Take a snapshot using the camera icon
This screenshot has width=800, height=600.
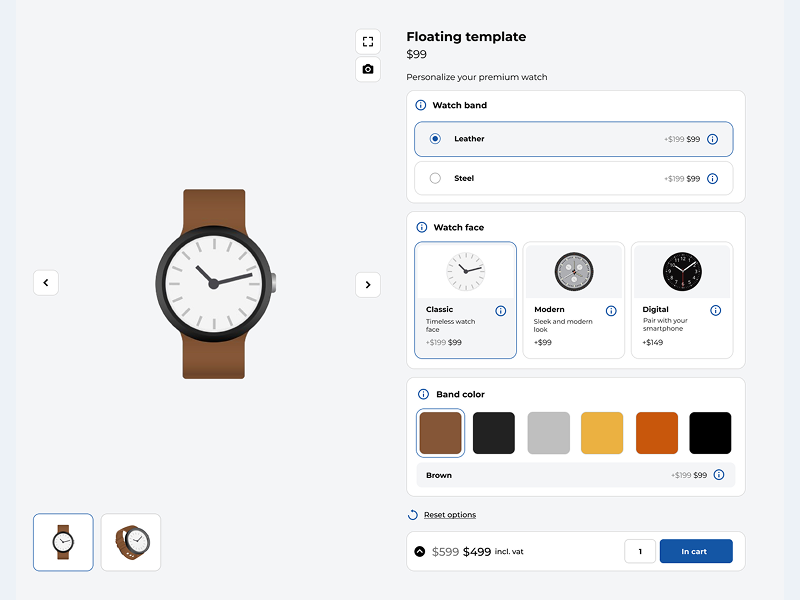click(x=368, y=70)
